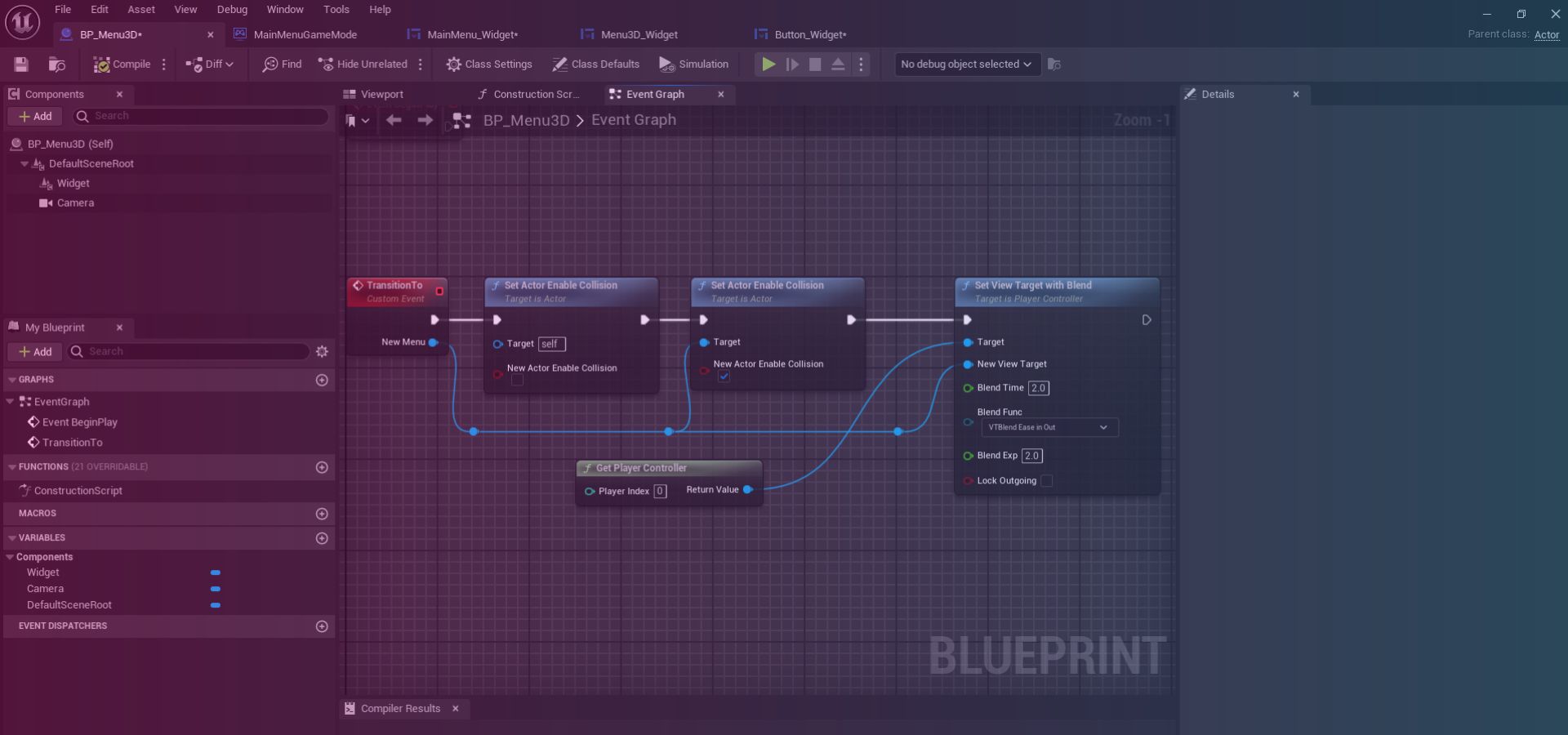Viewport: 1568px width, 735px height.
Task: Open My Blueprint settings gear
Action: (x=322, y=352)
